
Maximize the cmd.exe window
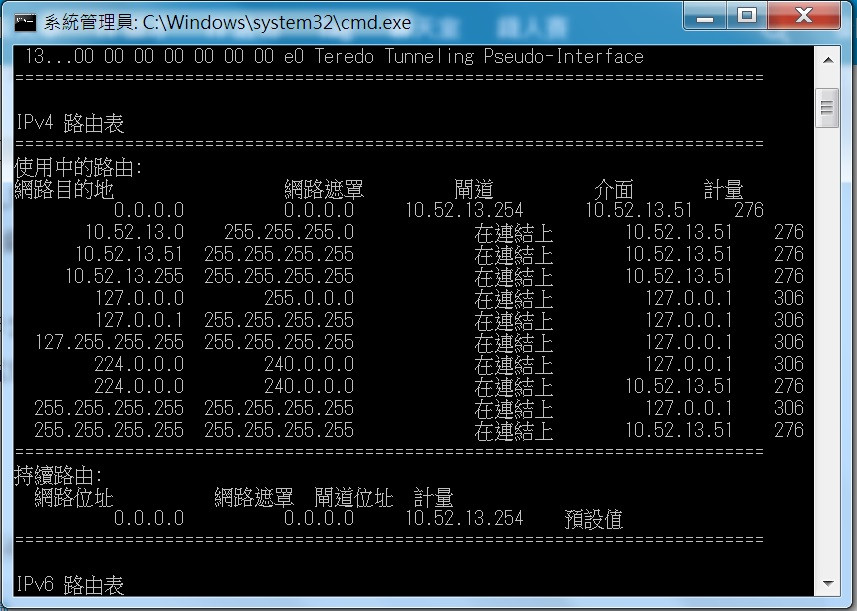(x=747, y=16)
